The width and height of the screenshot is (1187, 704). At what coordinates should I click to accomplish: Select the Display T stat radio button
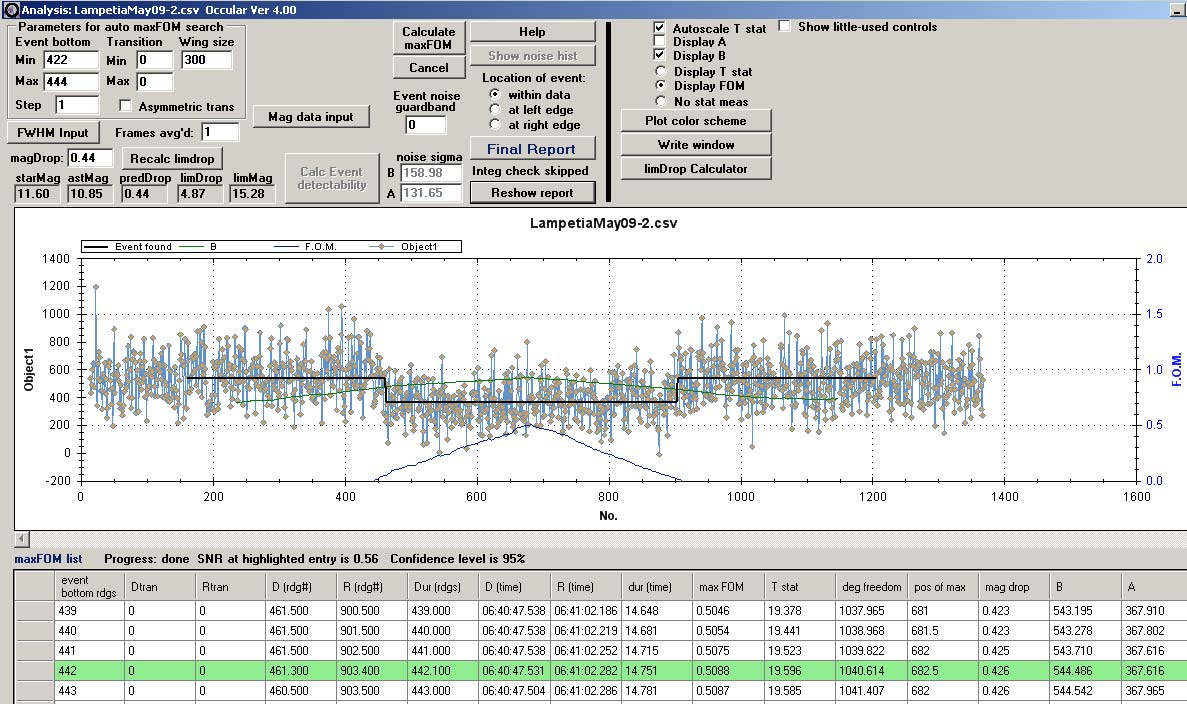(x=661, y=71)
